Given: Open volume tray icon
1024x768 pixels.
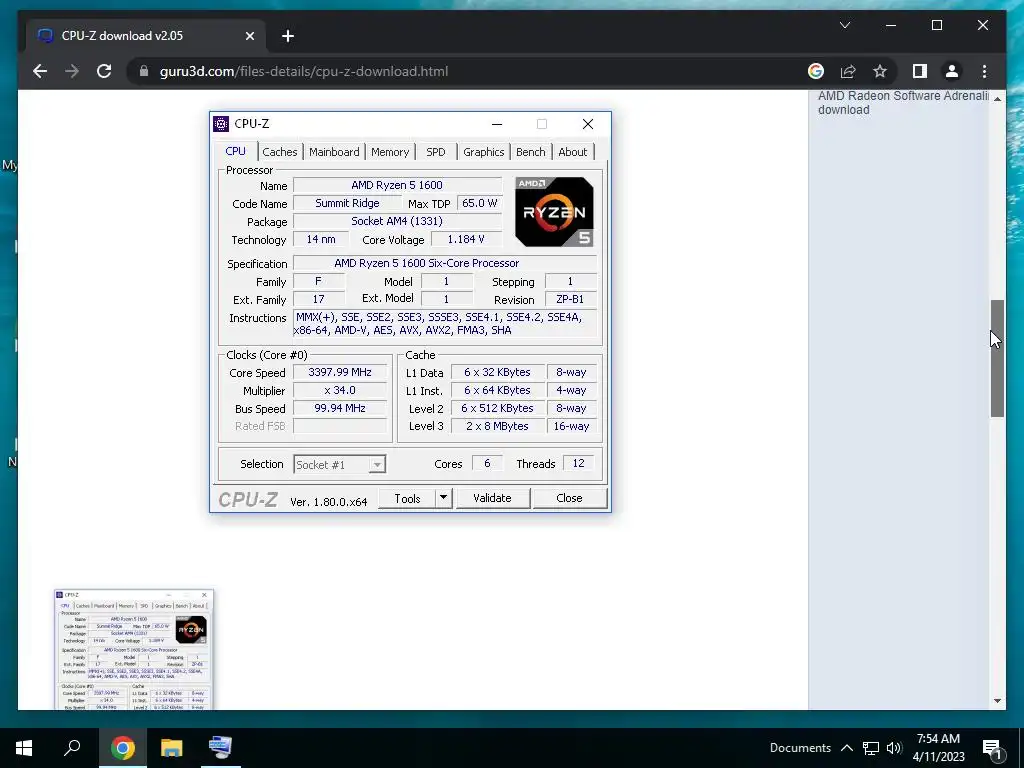Looking at the screenshot, I should click(x=894, y=748).
